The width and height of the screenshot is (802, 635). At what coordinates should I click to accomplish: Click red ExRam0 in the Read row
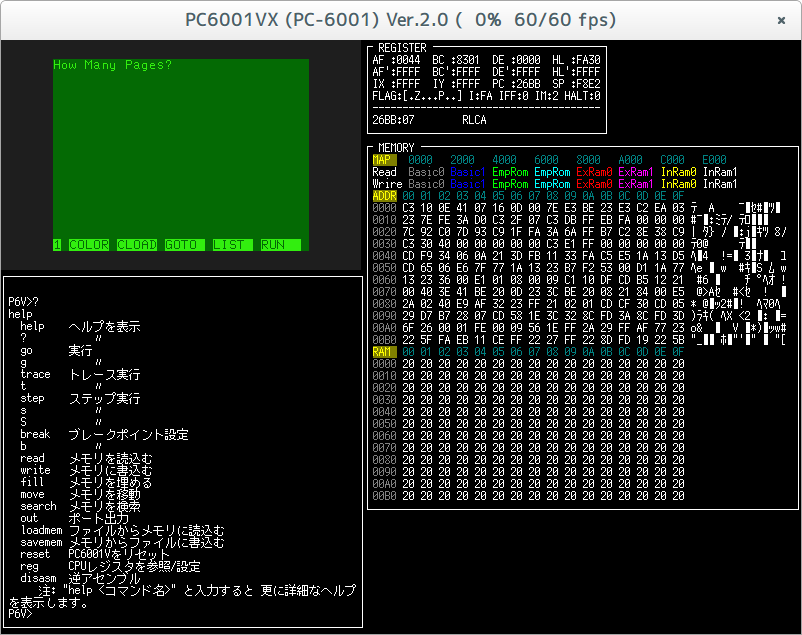[x=594, y=172]
